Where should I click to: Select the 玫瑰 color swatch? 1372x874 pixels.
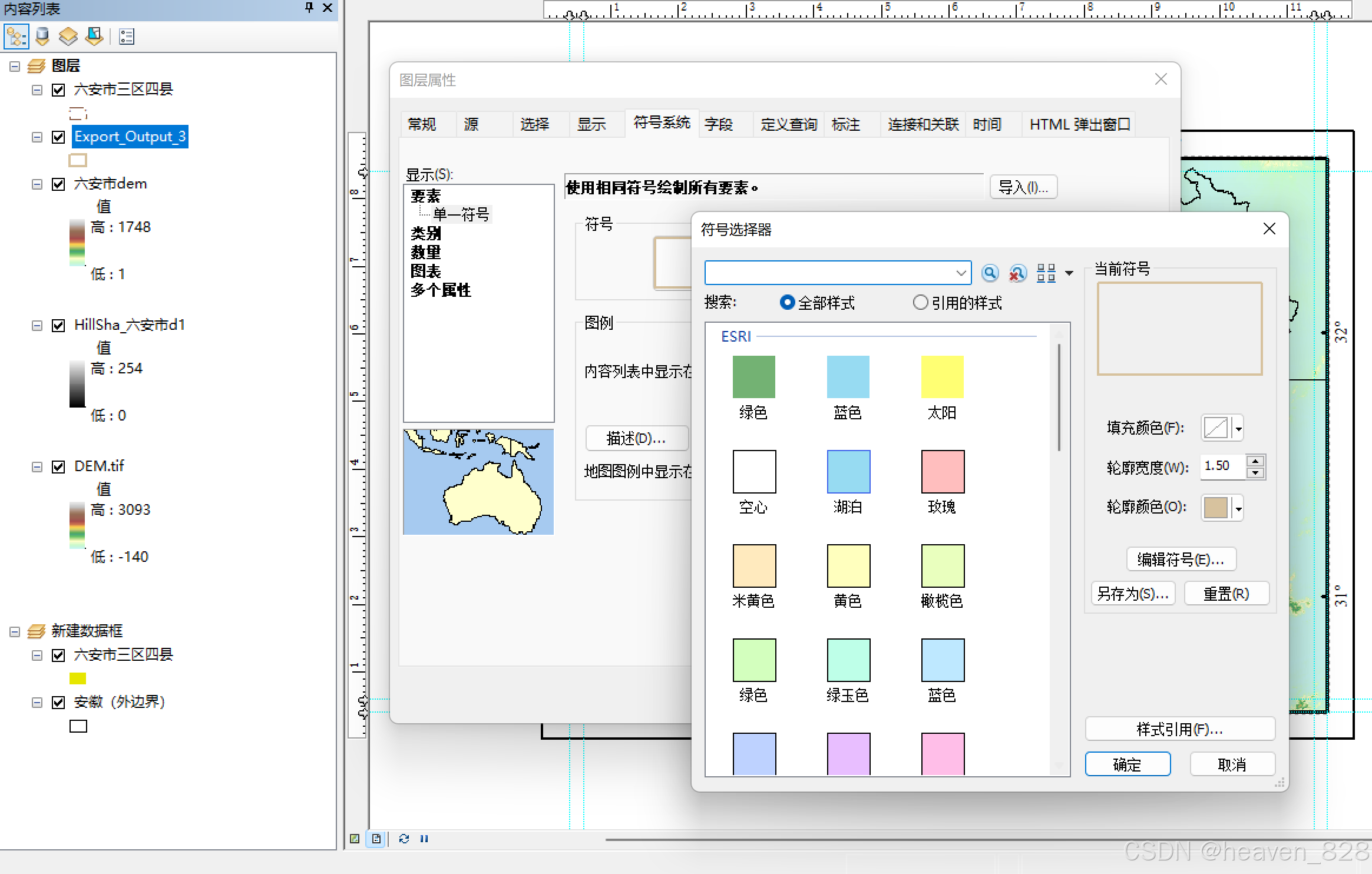tap(943, 472)
